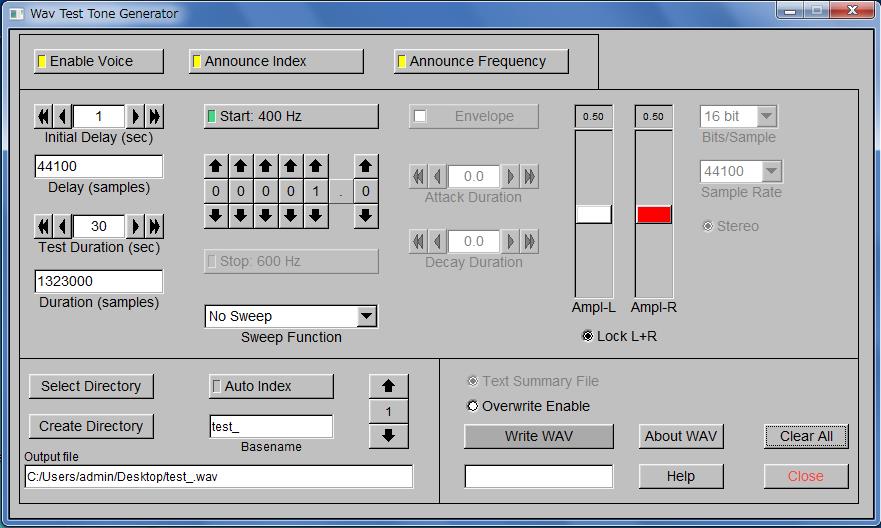Click the Create Directory button
The image size is (881, 528).
[91, 426]
